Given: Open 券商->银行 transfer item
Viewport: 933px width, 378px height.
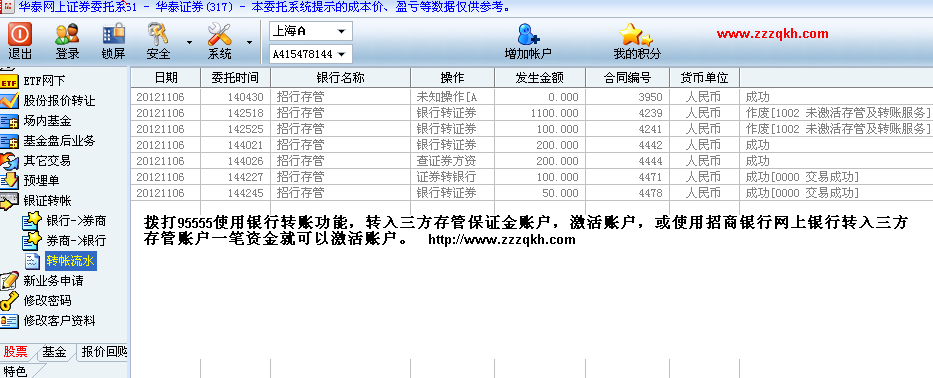Looking at the screenshot, I should (76, 241).
